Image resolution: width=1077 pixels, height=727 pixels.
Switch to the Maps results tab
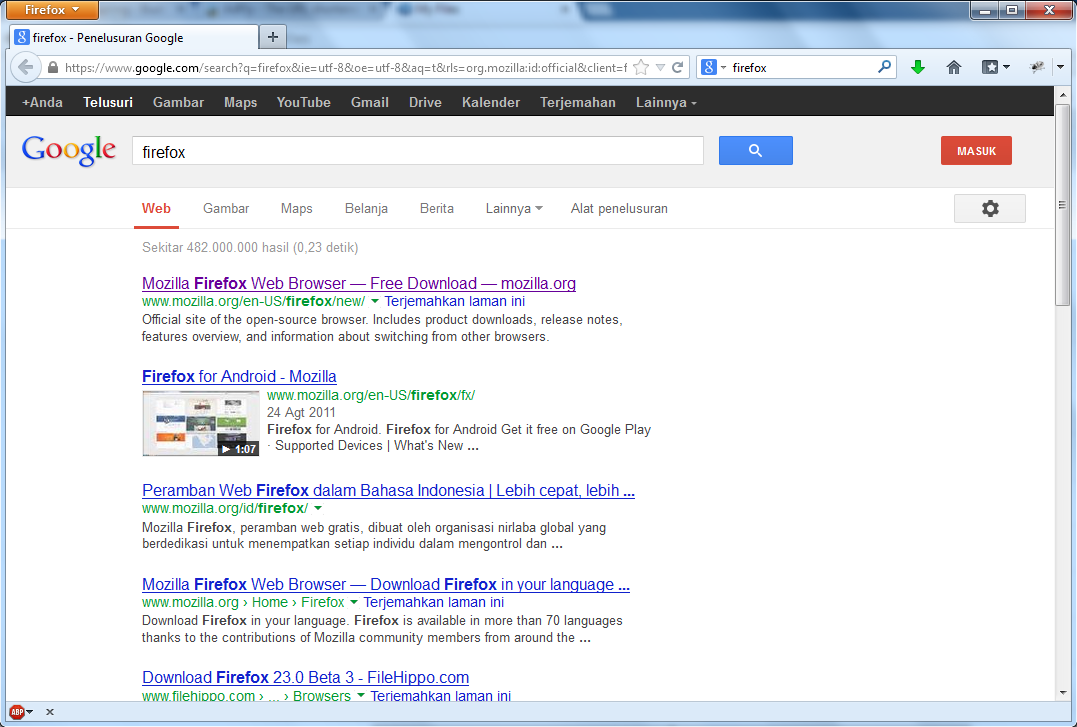pyautogui.click(x=297, y=208)
